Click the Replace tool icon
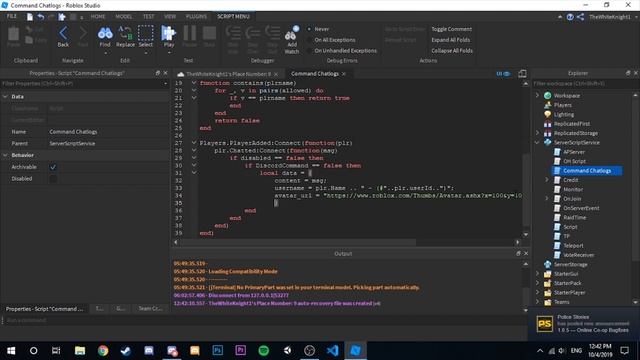 point(125,33)
